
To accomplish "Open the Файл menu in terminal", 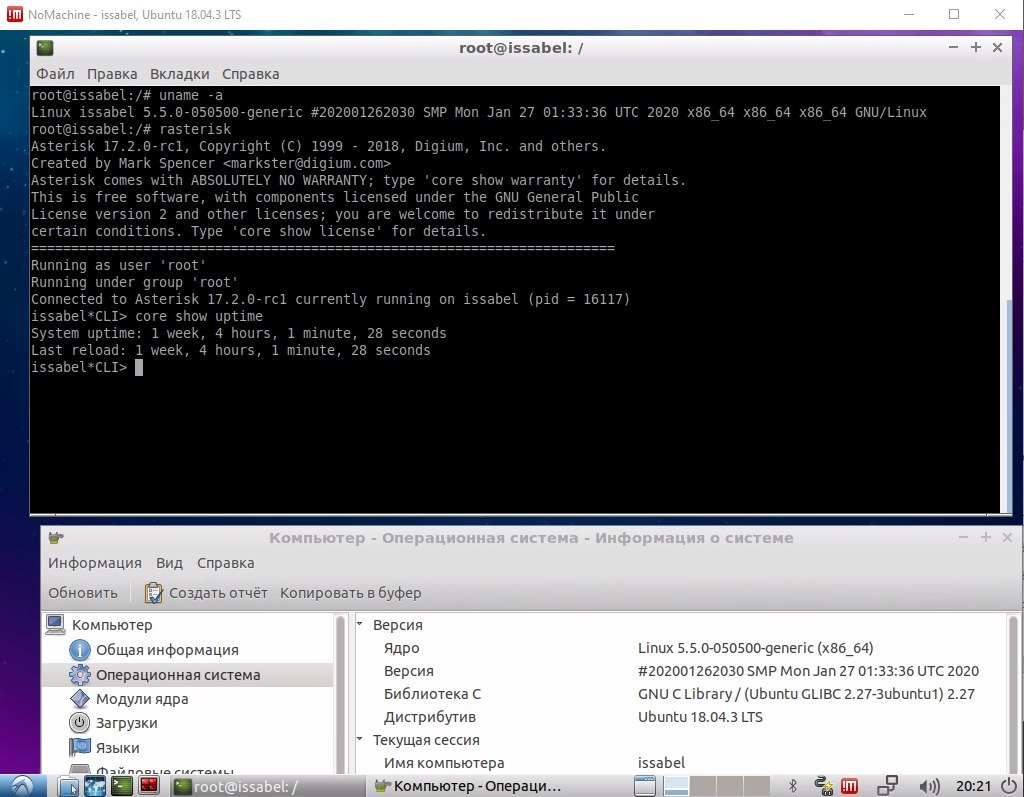I will click(55, 74).
